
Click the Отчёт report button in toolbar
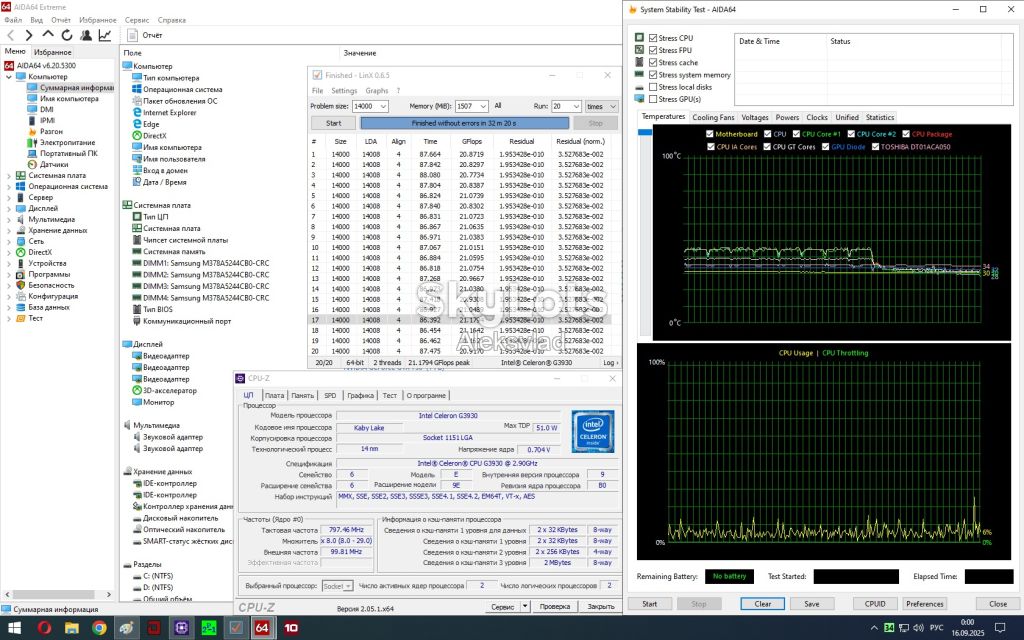tap(145, 35)
